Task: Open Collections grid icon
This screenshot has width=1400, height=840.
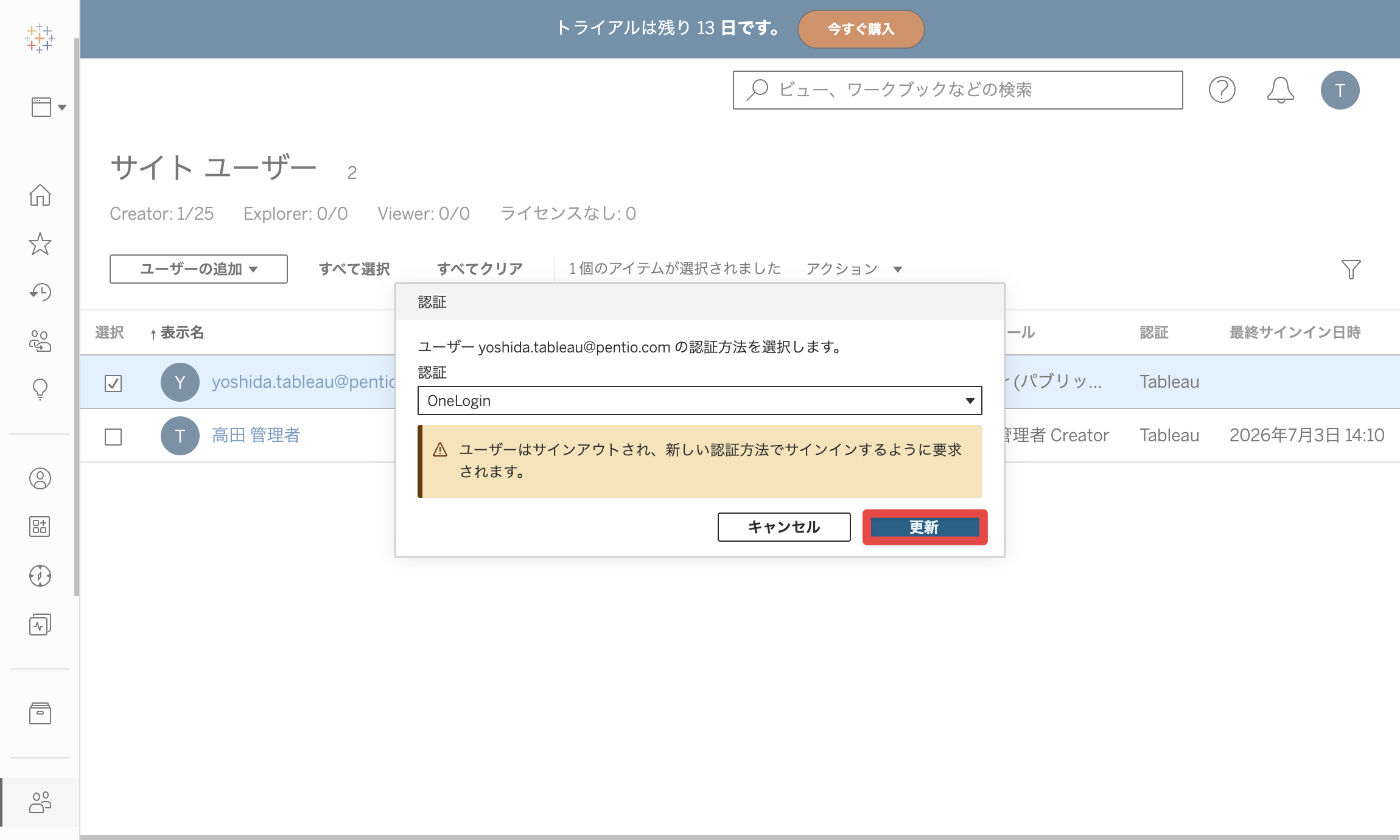Action: (x=40, y=527)
